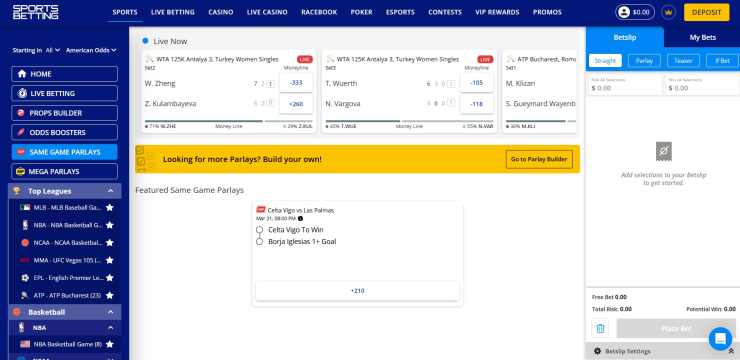The image size is (740, 360).
Task: Click the Sports Betting logo
Action: click(x=35, y=12)
